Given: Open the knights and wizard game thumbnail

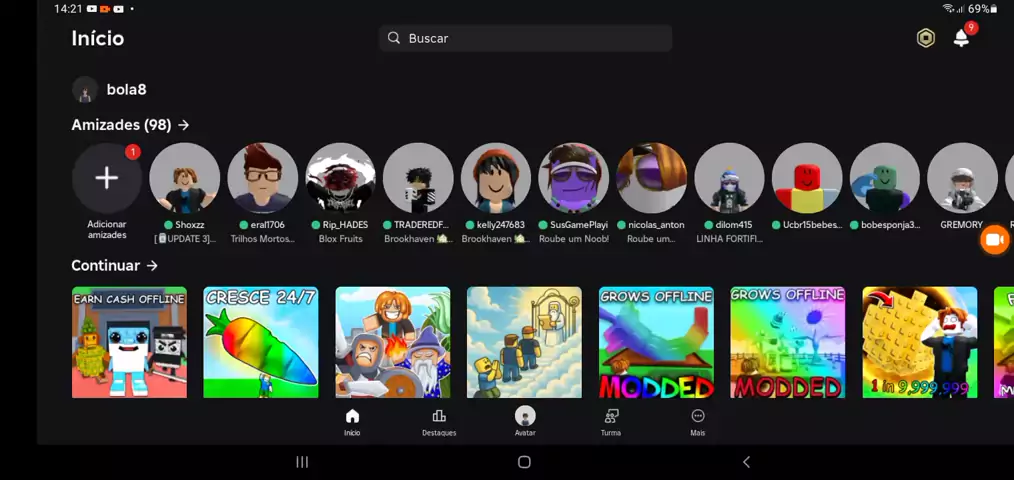Looking at the screenshot, I should (x=393, y=342).
